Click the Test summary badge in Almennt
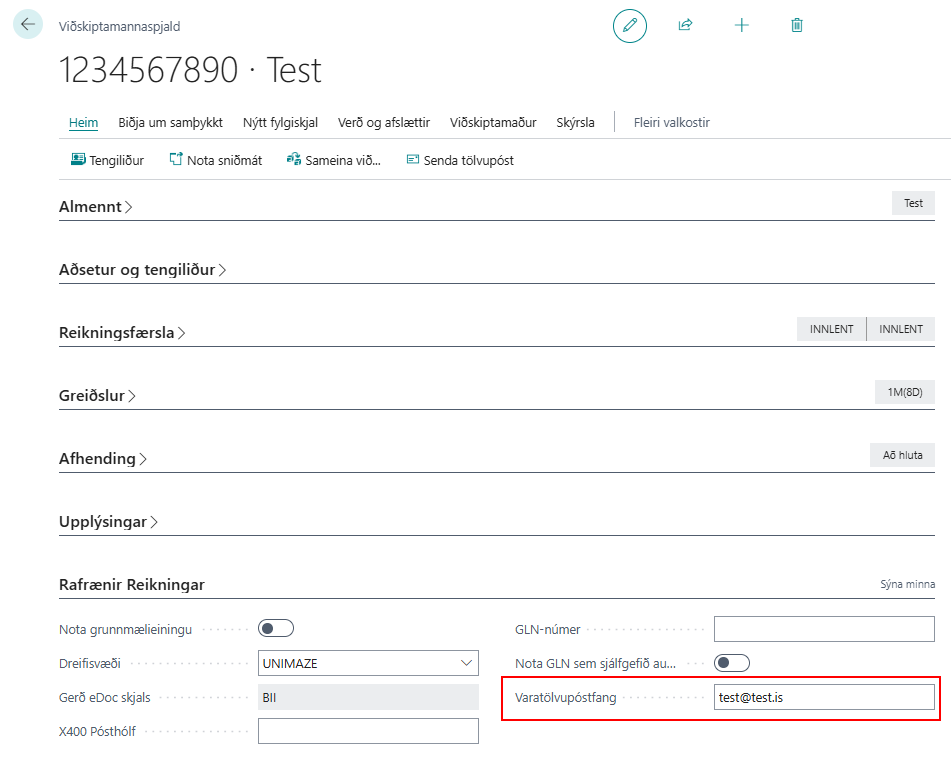The image size is (951, 762). [913, 203]
